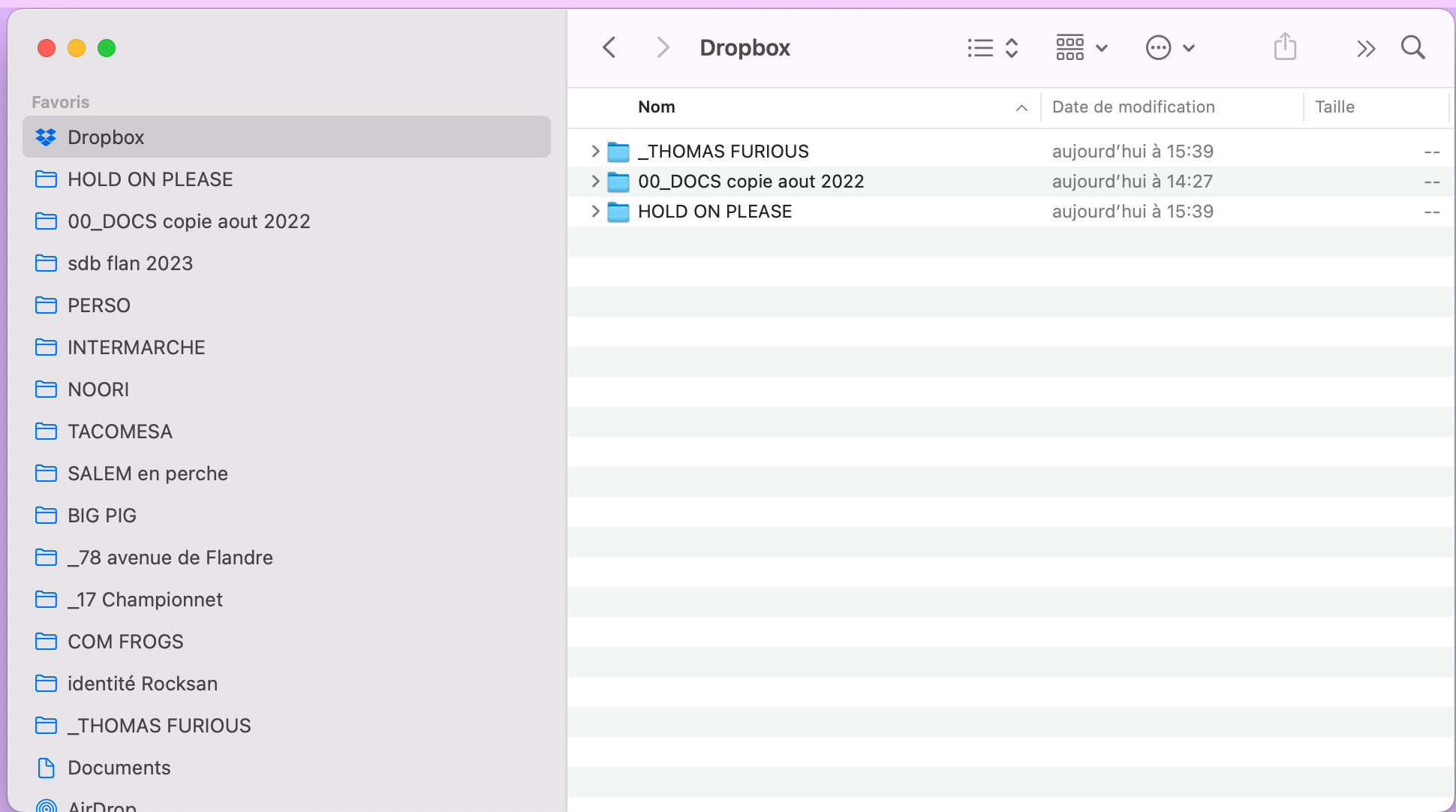Click folder icon beside identité Rocksan
Viewport: 1456px width, 812px height.
point(46,683)
